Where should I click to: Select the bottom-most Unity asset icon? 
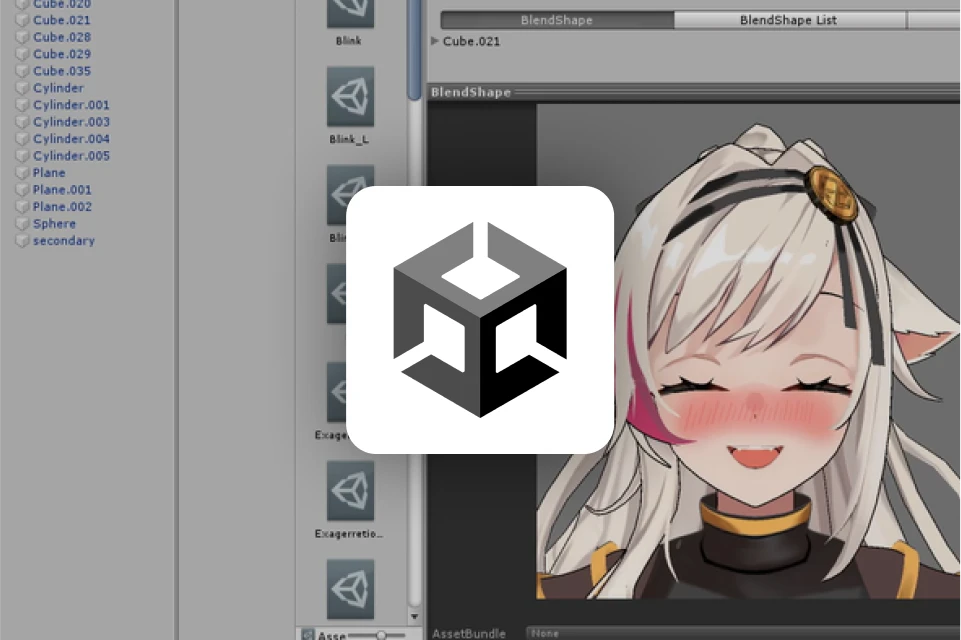(350, 589)
